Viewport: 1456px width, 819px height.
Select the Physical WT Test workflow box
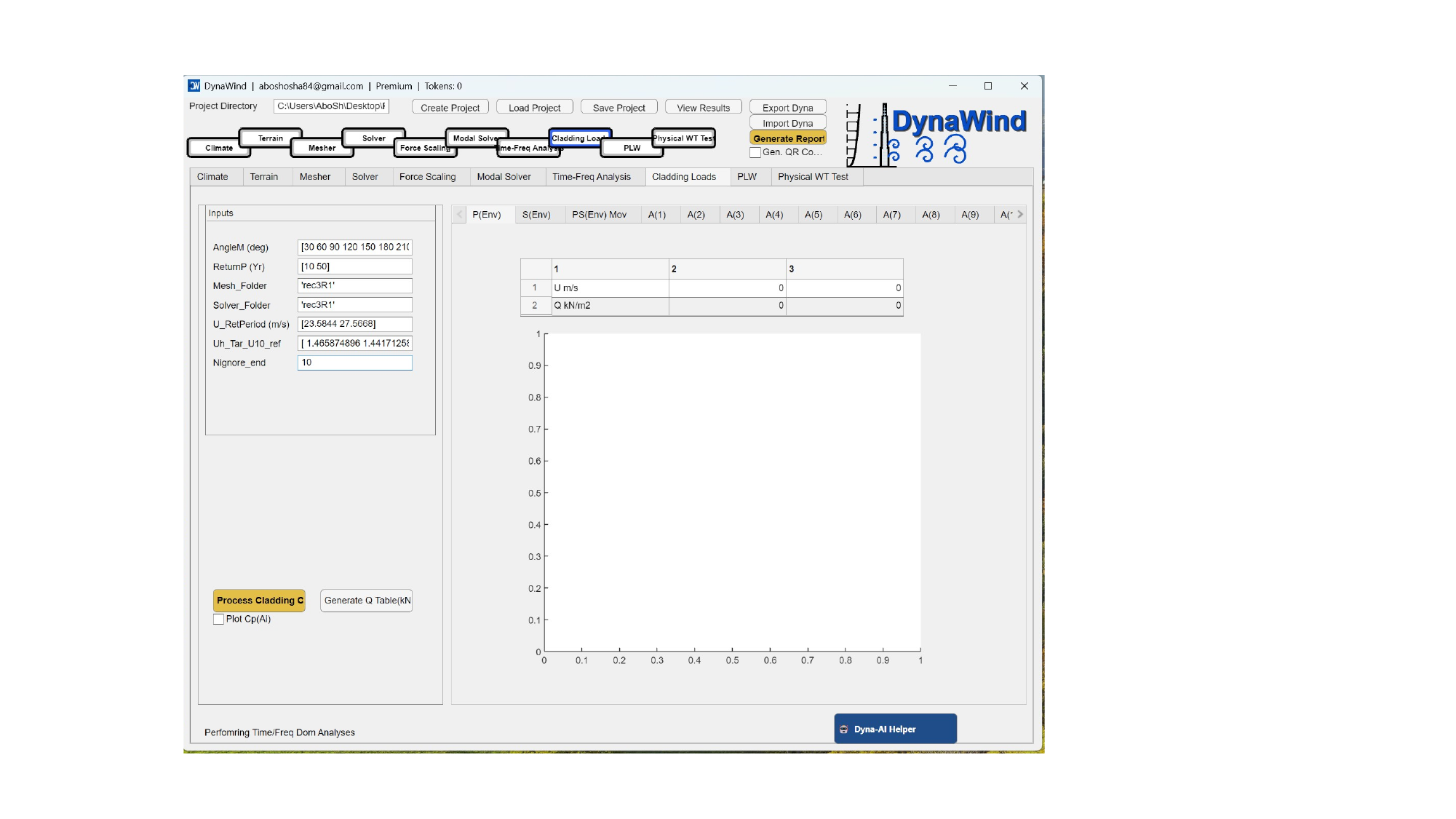[683, 138]
